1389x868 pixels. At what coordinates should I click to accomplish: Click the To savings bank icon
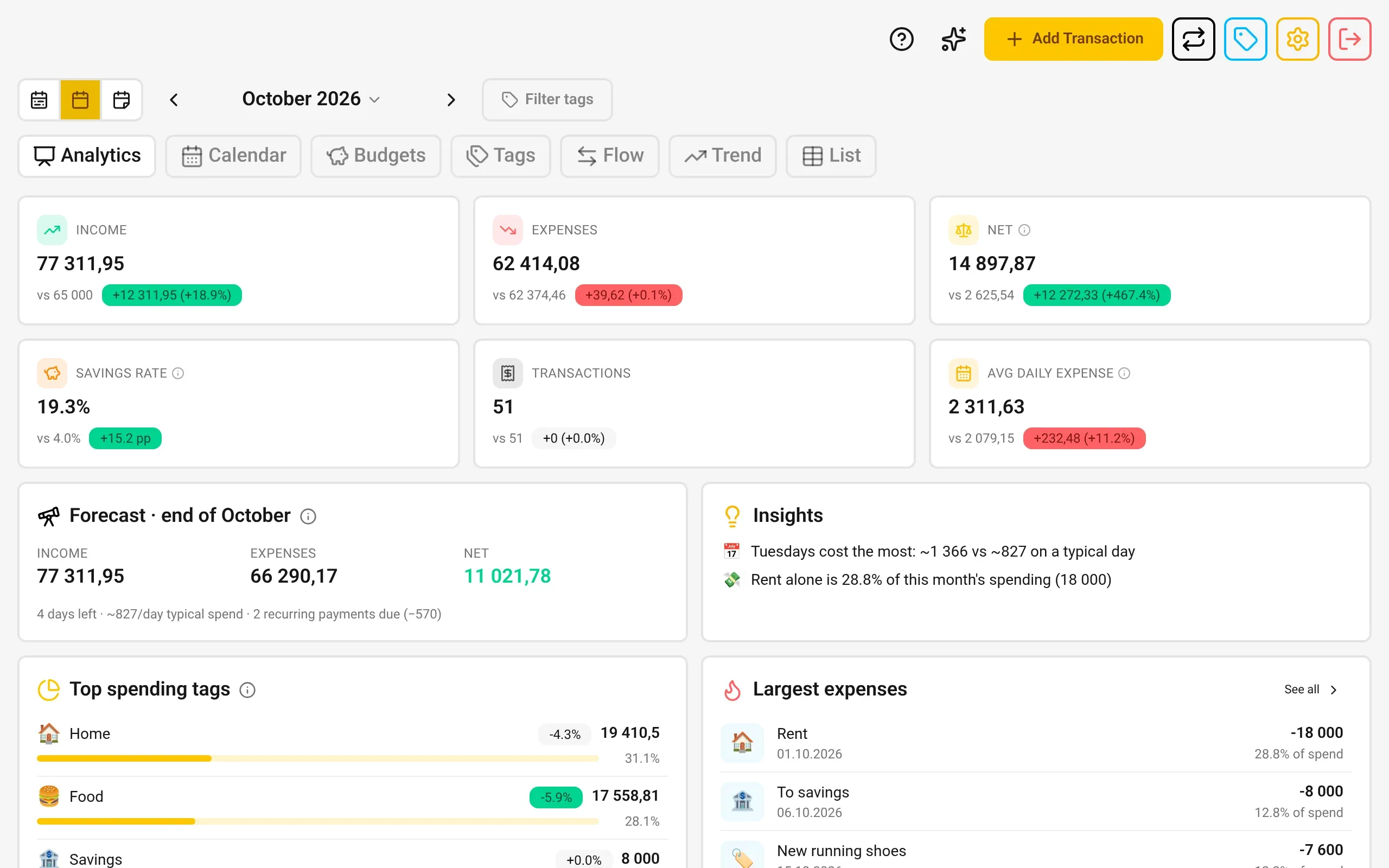742,801
